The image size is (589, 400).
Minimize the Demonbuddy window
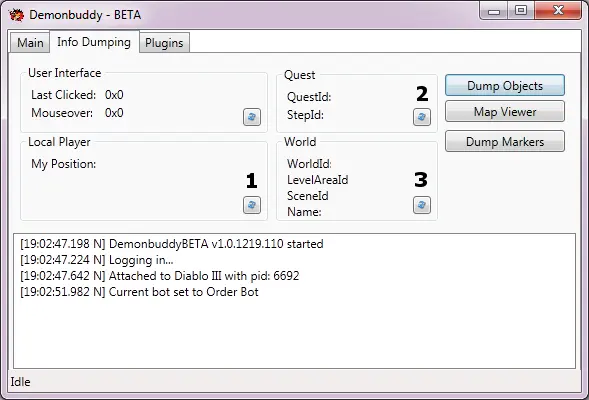pos(494,11)
